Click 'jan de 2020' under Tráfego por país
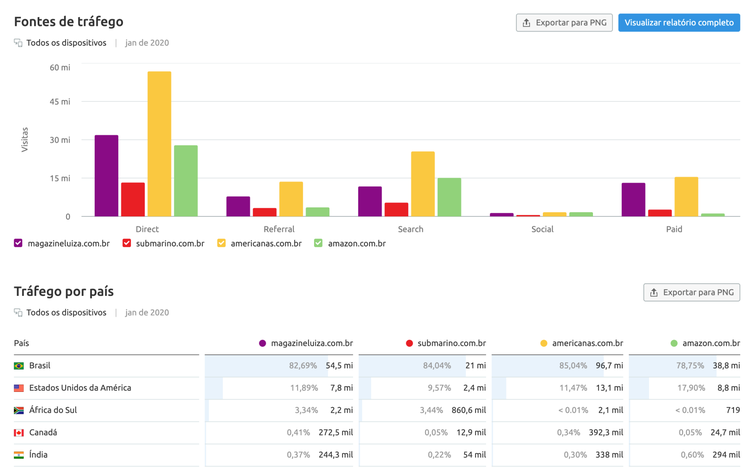 pos(147,312)
